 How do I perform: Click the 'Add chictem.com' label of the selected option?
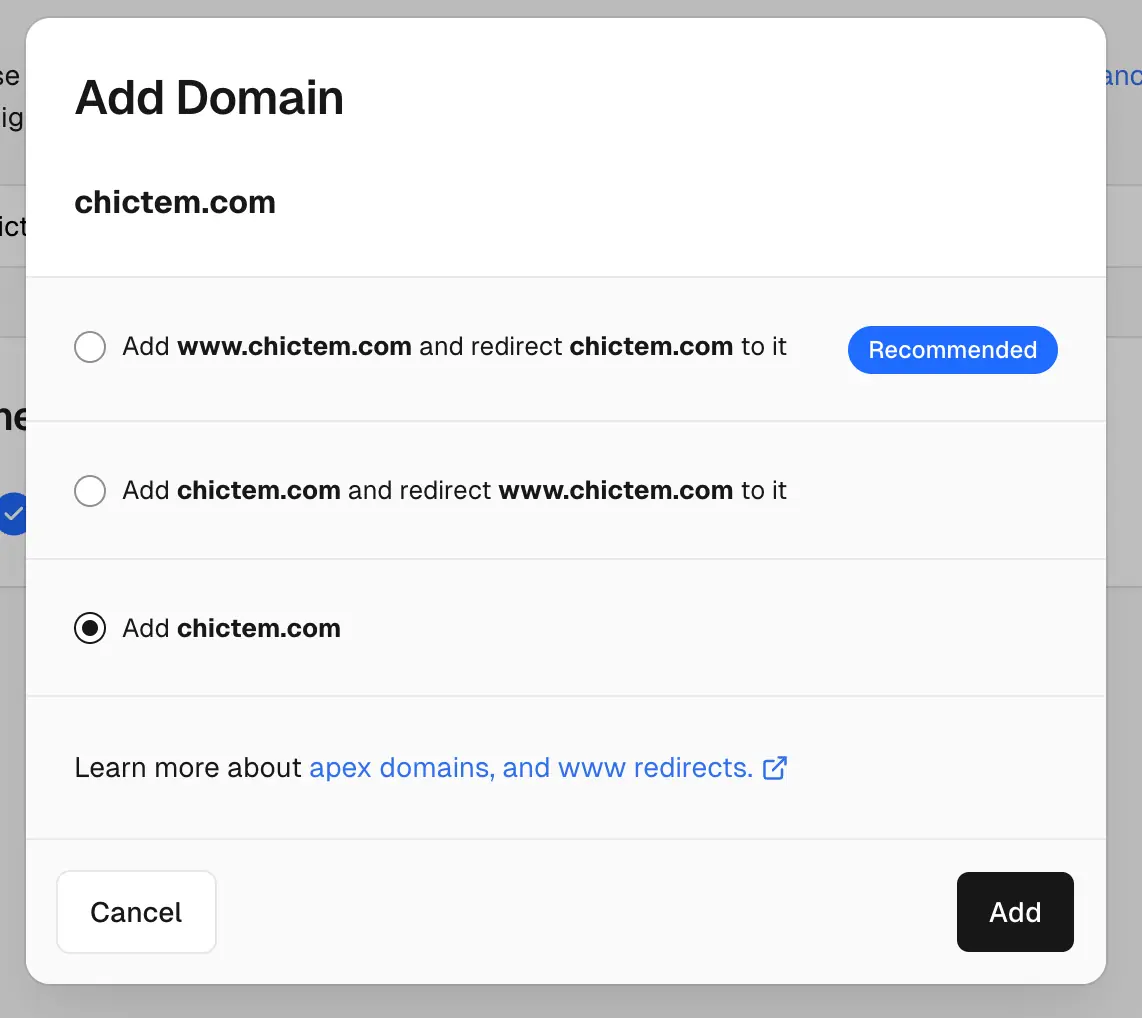pyautogui.click(x=231, y=629)
